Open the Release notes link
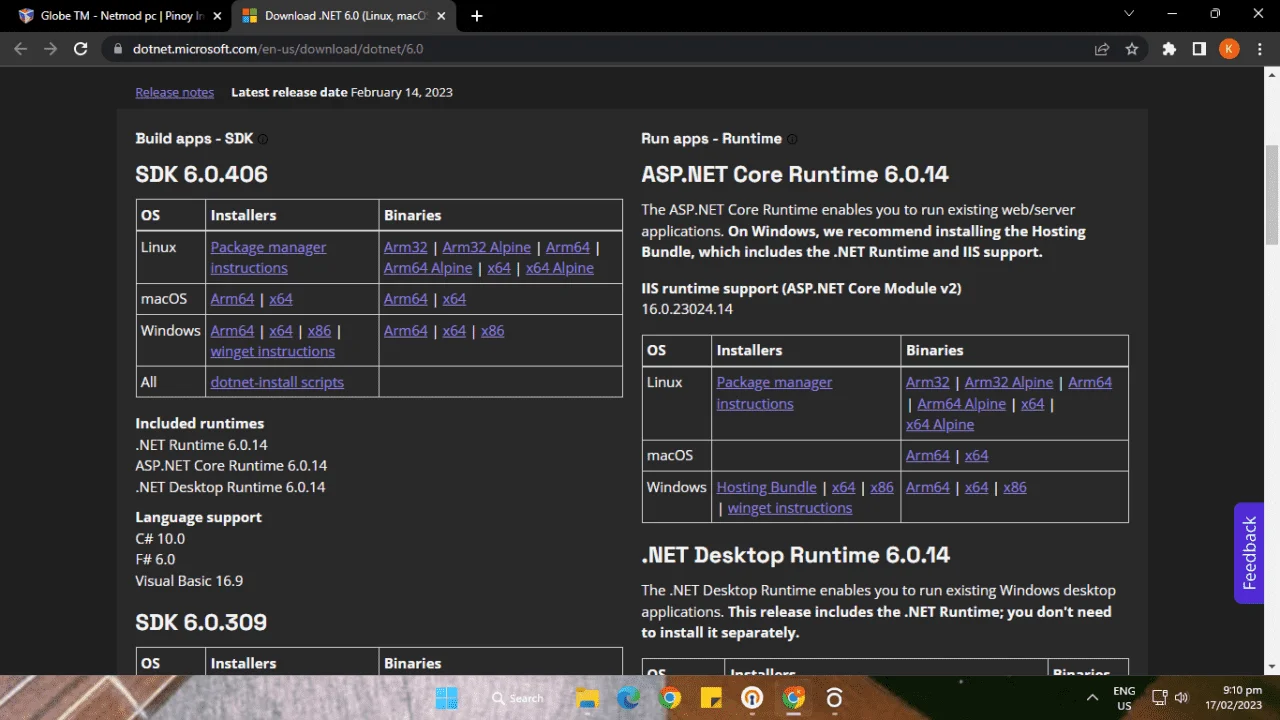1280x720 pixels. (x=175, y=92)
